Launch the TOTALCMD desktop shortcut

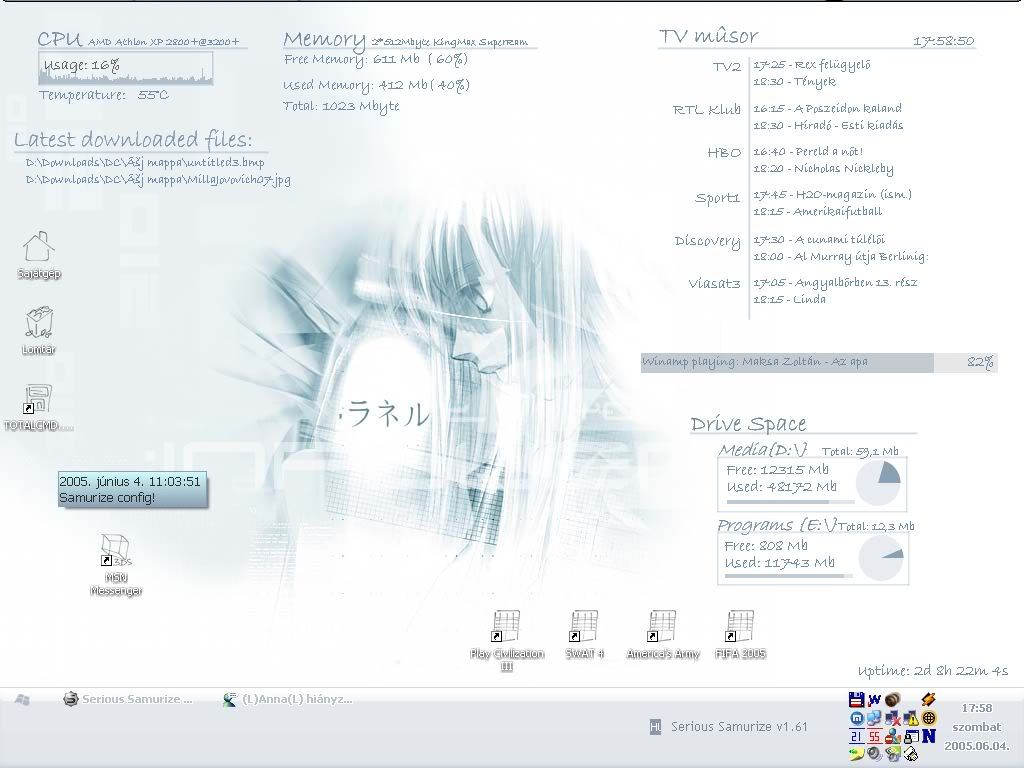pyautogui.click(x=38, y=401)
